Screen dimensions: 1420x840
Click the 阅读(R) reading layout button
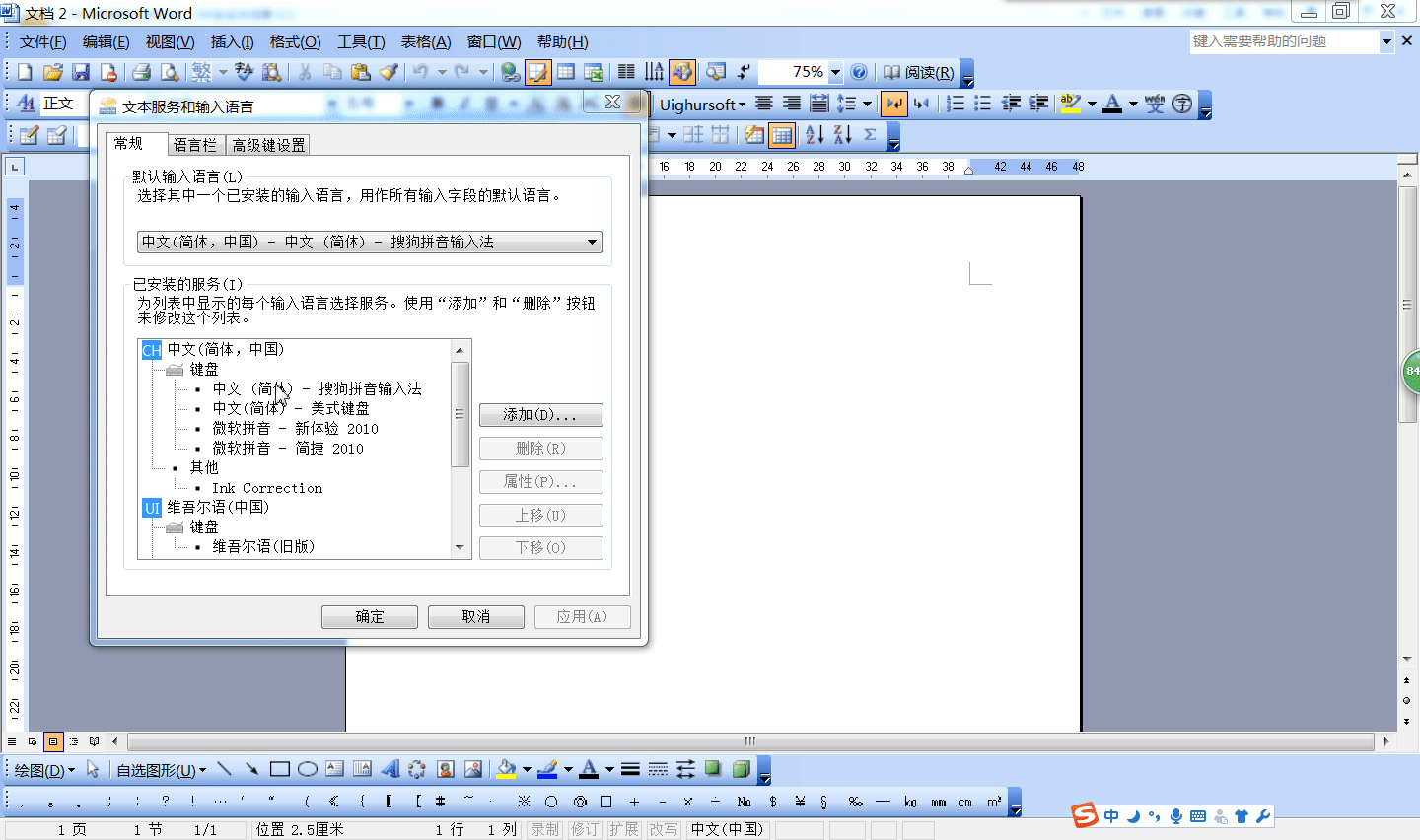(x=919, y=72)
